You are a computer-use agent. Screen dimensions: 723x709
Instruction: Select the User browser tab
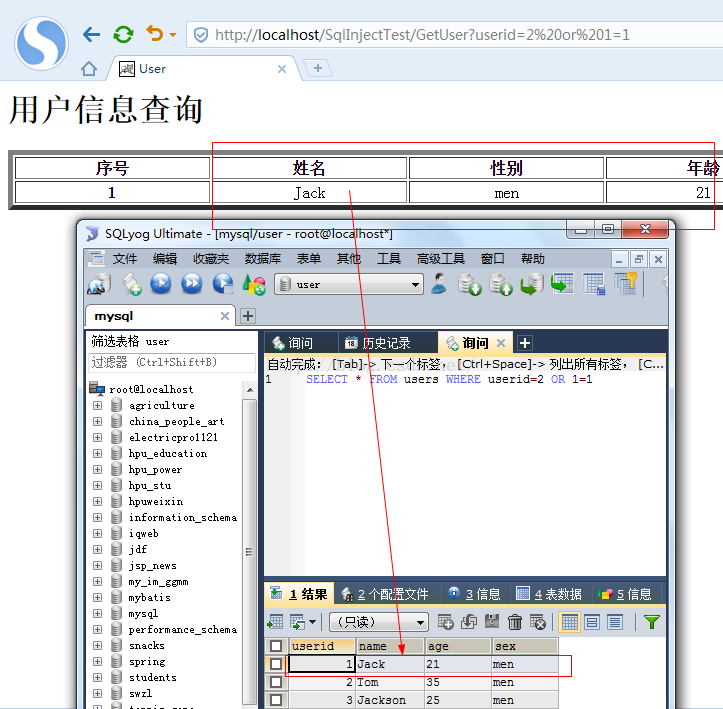coord(203,69)
